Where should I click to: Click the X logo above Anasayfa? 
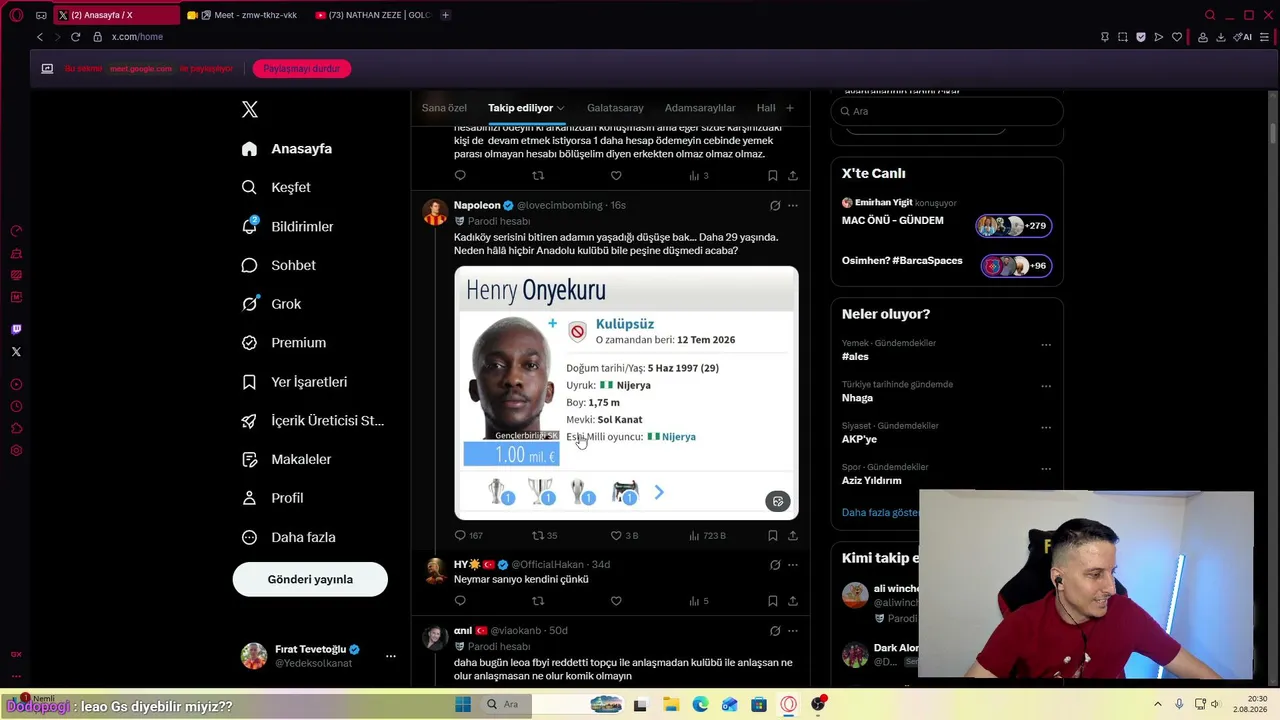click(x=250, y=109)
